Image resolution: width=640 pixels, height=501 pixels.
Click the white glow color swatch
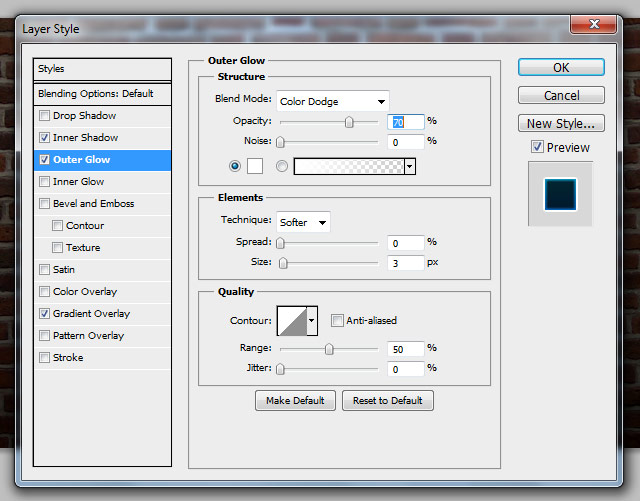(255, 166)
